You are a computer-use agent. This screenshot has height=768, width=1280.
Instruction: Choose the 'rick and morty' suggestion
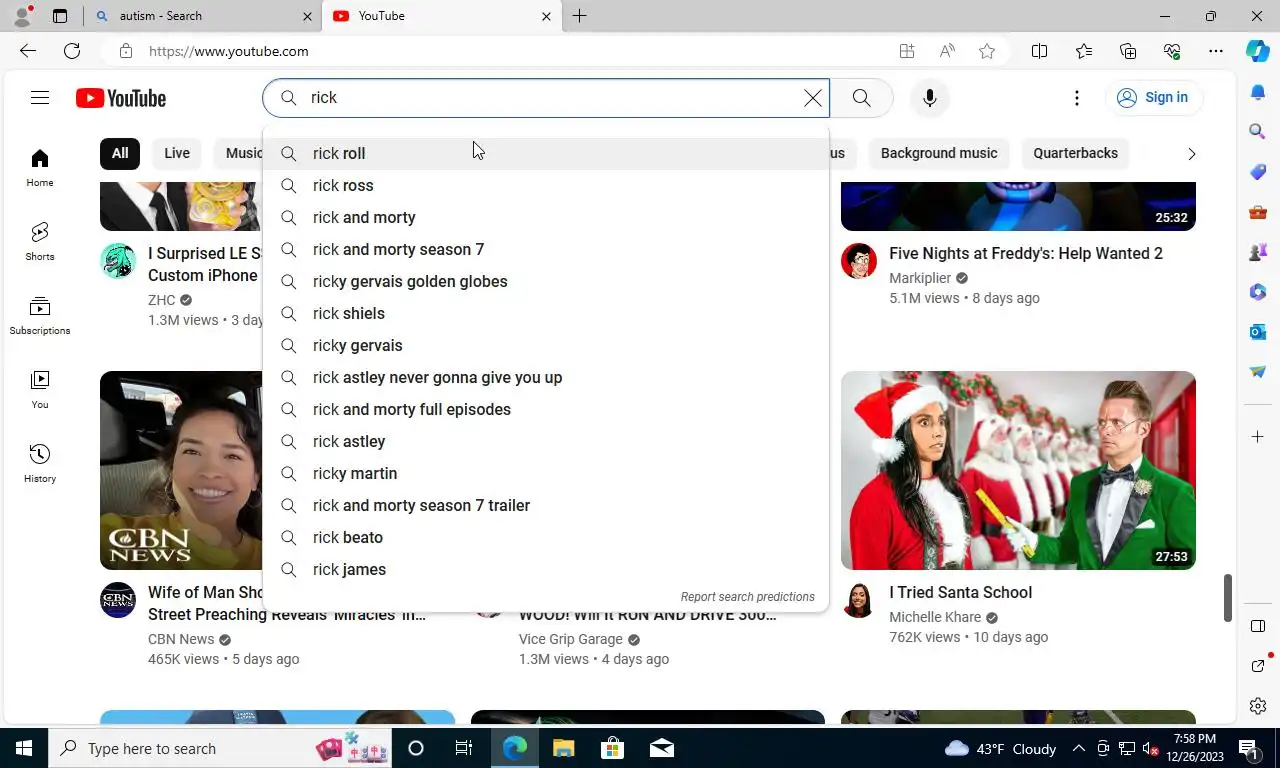pyautogui.click(x=546, y=217)
